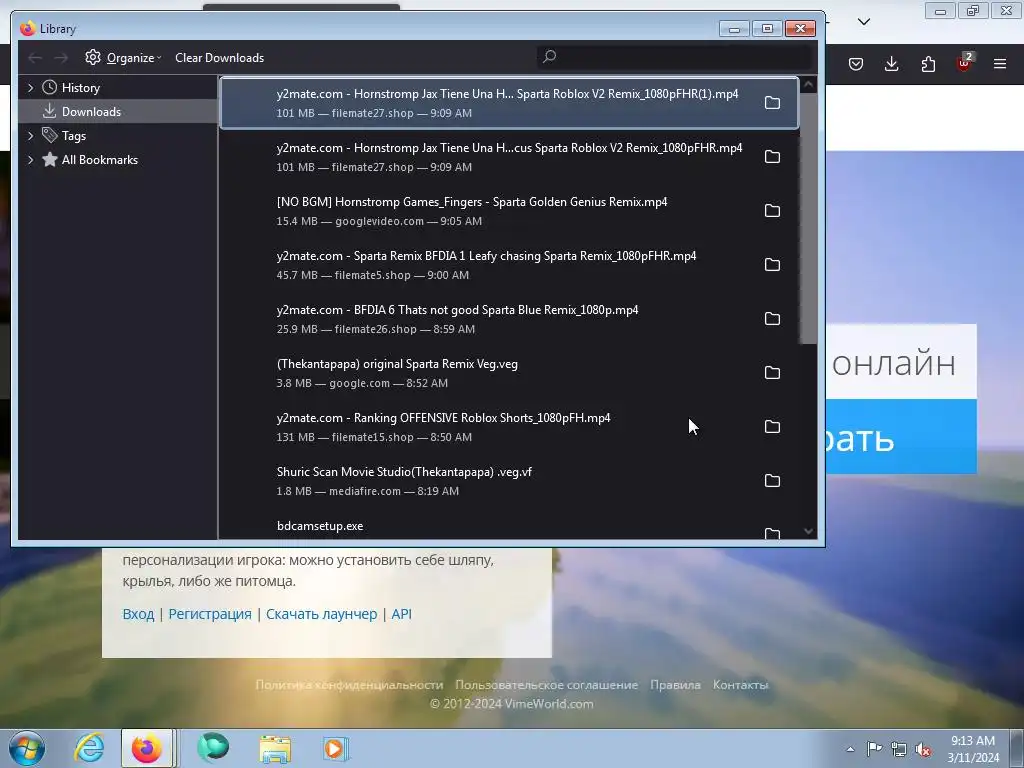Show folder for Hornstromp Remix_1080pFHR.mp4 download
Screen dimensions: 1024x768
[772, 157]
